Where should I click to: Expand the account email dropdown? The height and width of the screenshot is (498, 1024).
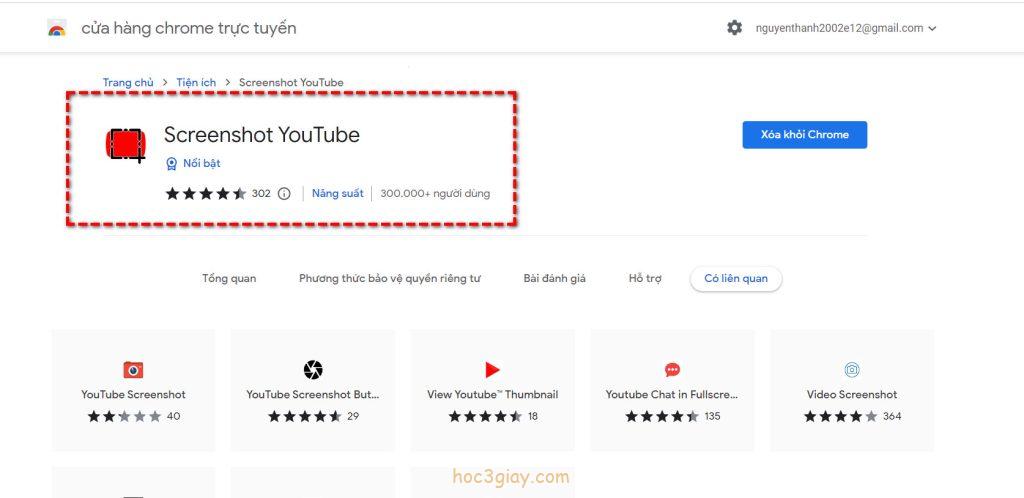[932, 29]
